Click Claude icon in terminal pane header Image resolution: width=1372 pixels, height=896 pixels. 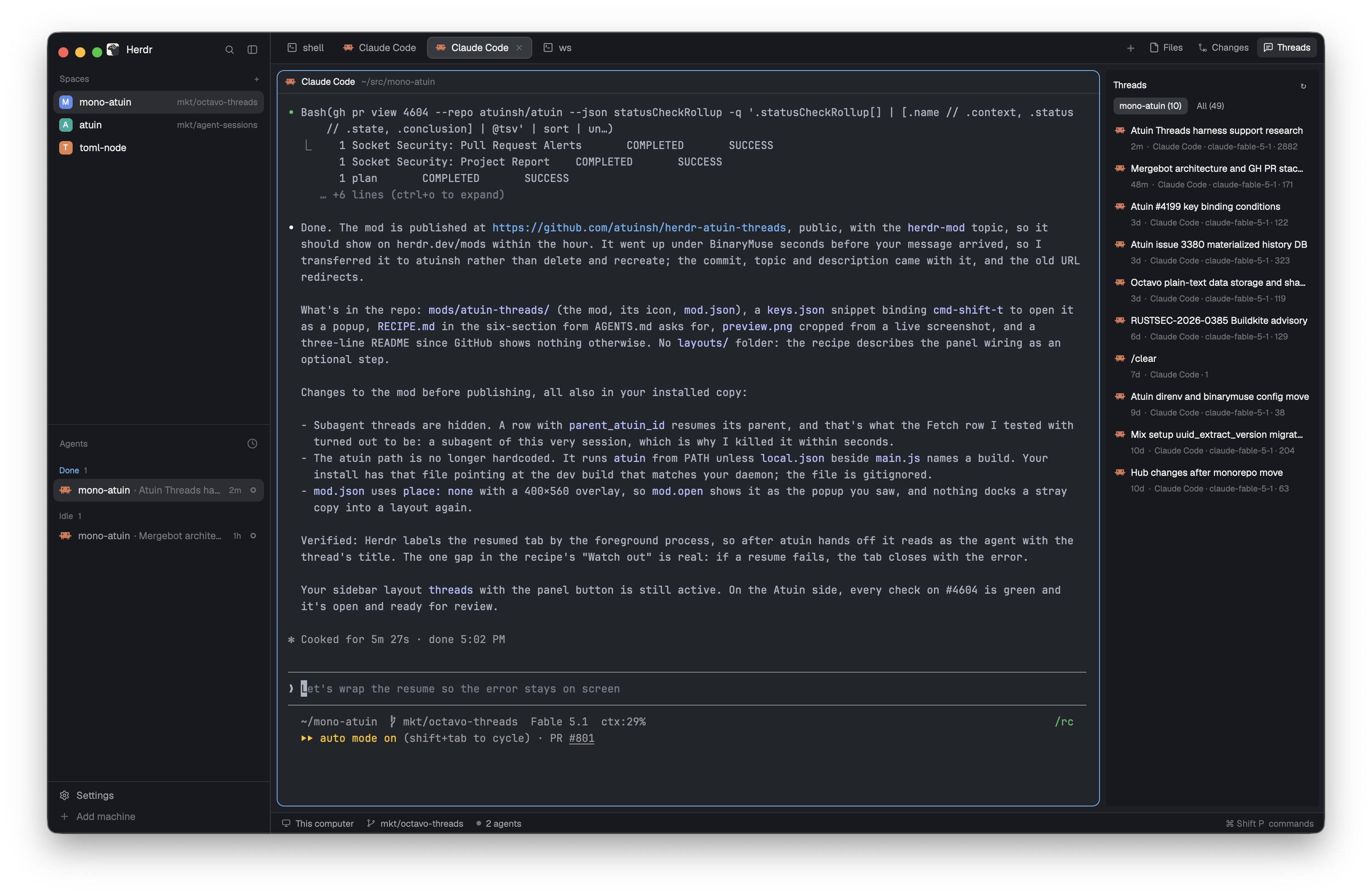point(291,82)
